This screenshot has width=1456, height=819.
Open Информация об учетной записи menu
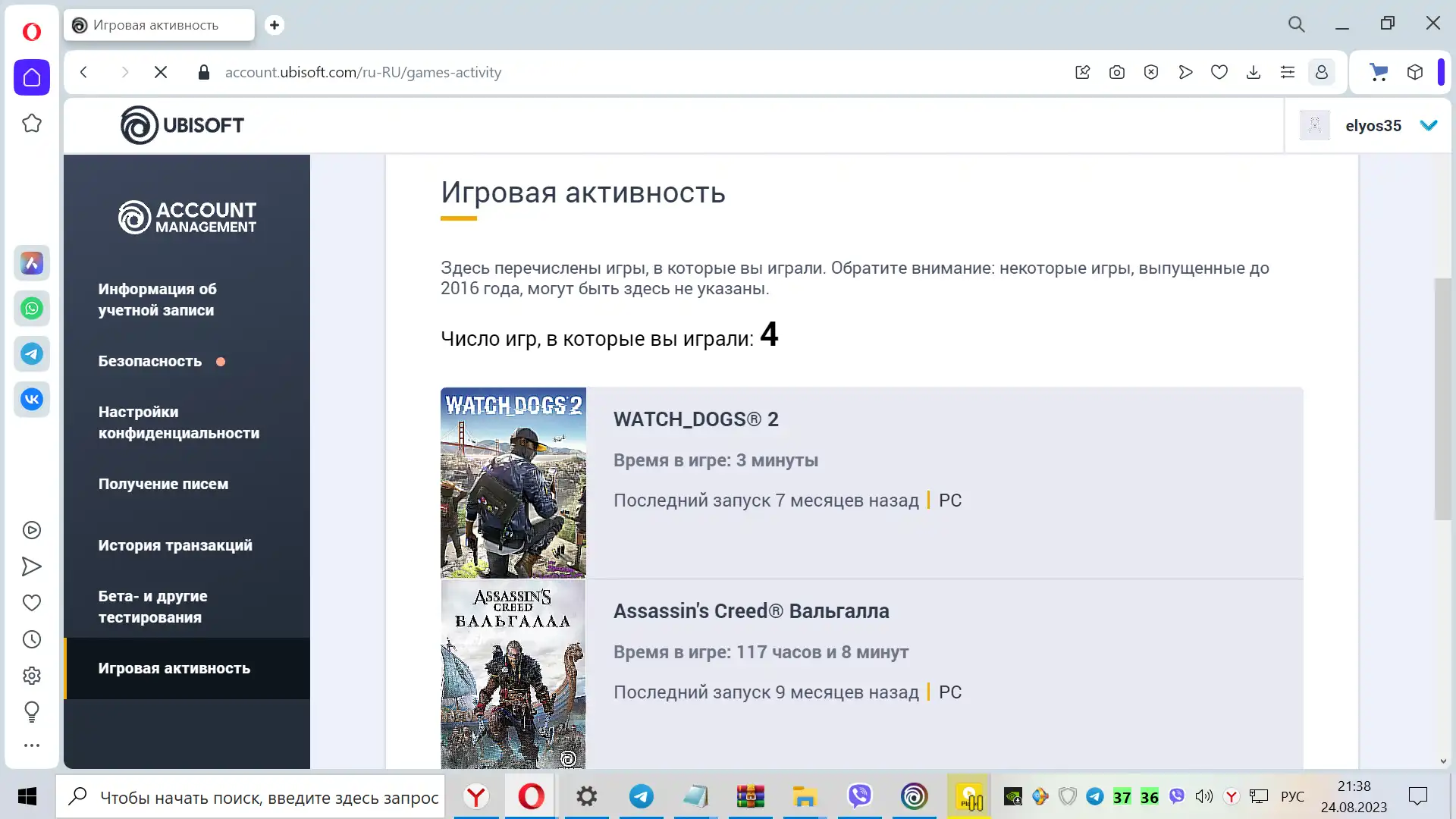pyautogui.click(x=158, y=300)
